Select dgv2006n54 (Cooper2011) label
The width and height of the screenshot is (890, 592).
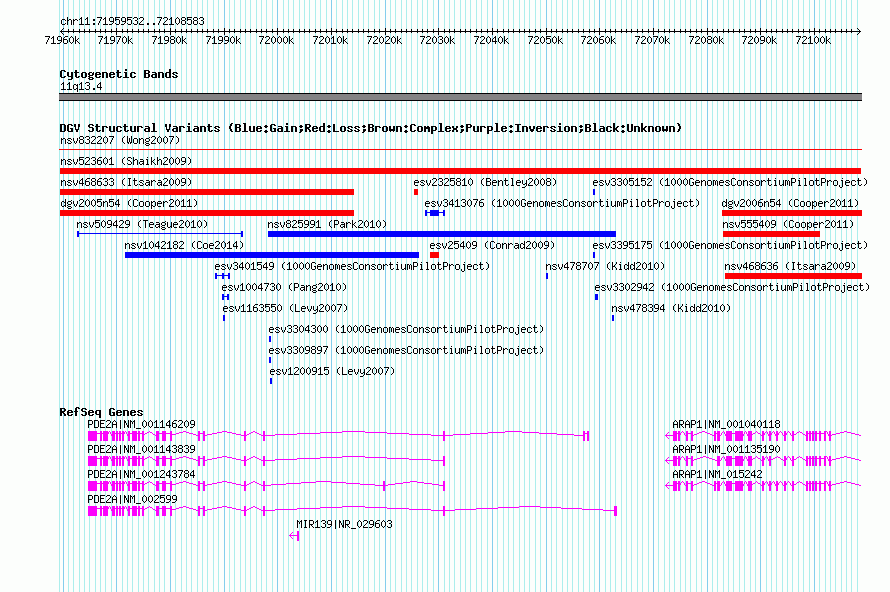(x=790, y=203)
